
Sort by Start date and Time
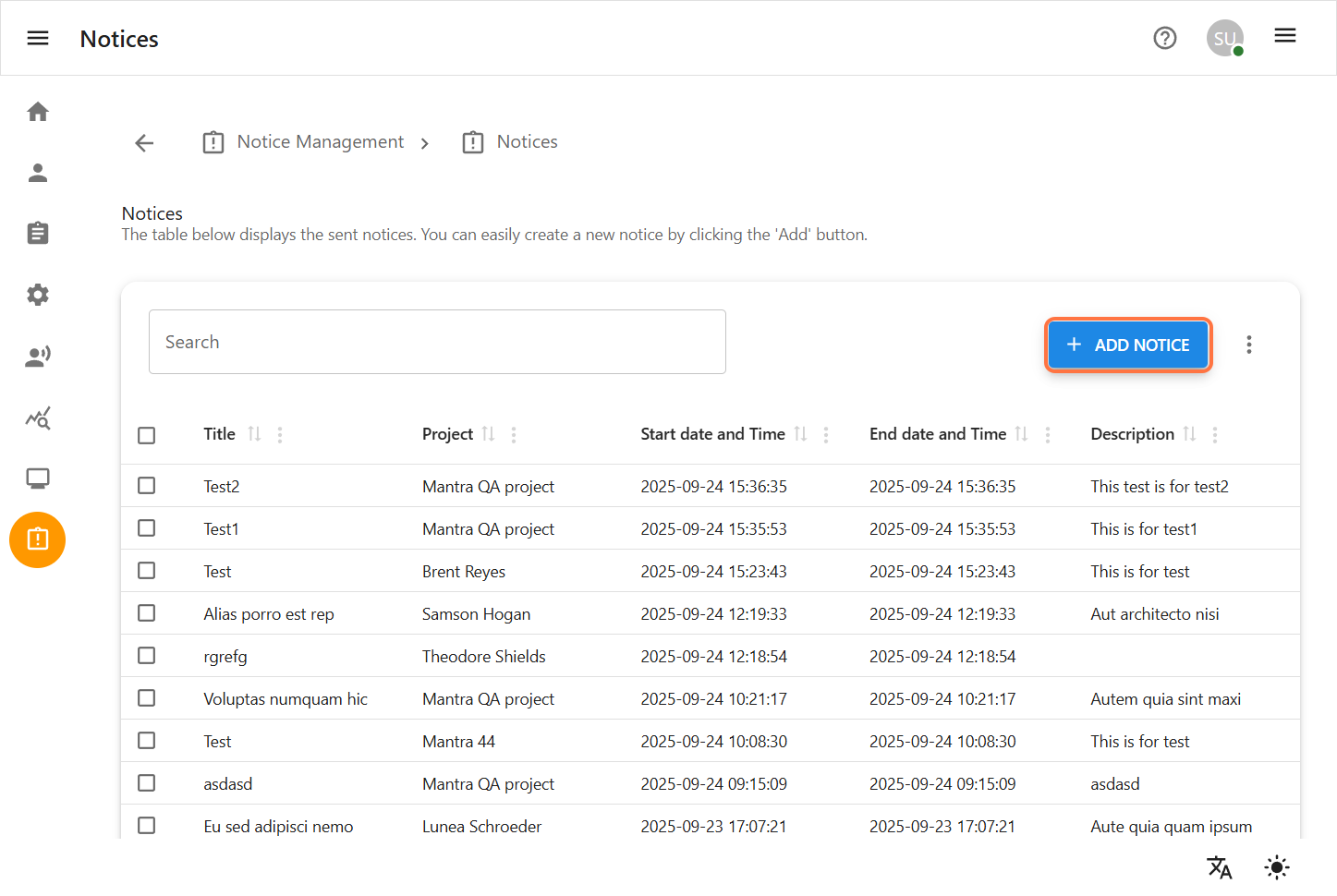coord(800,434)
